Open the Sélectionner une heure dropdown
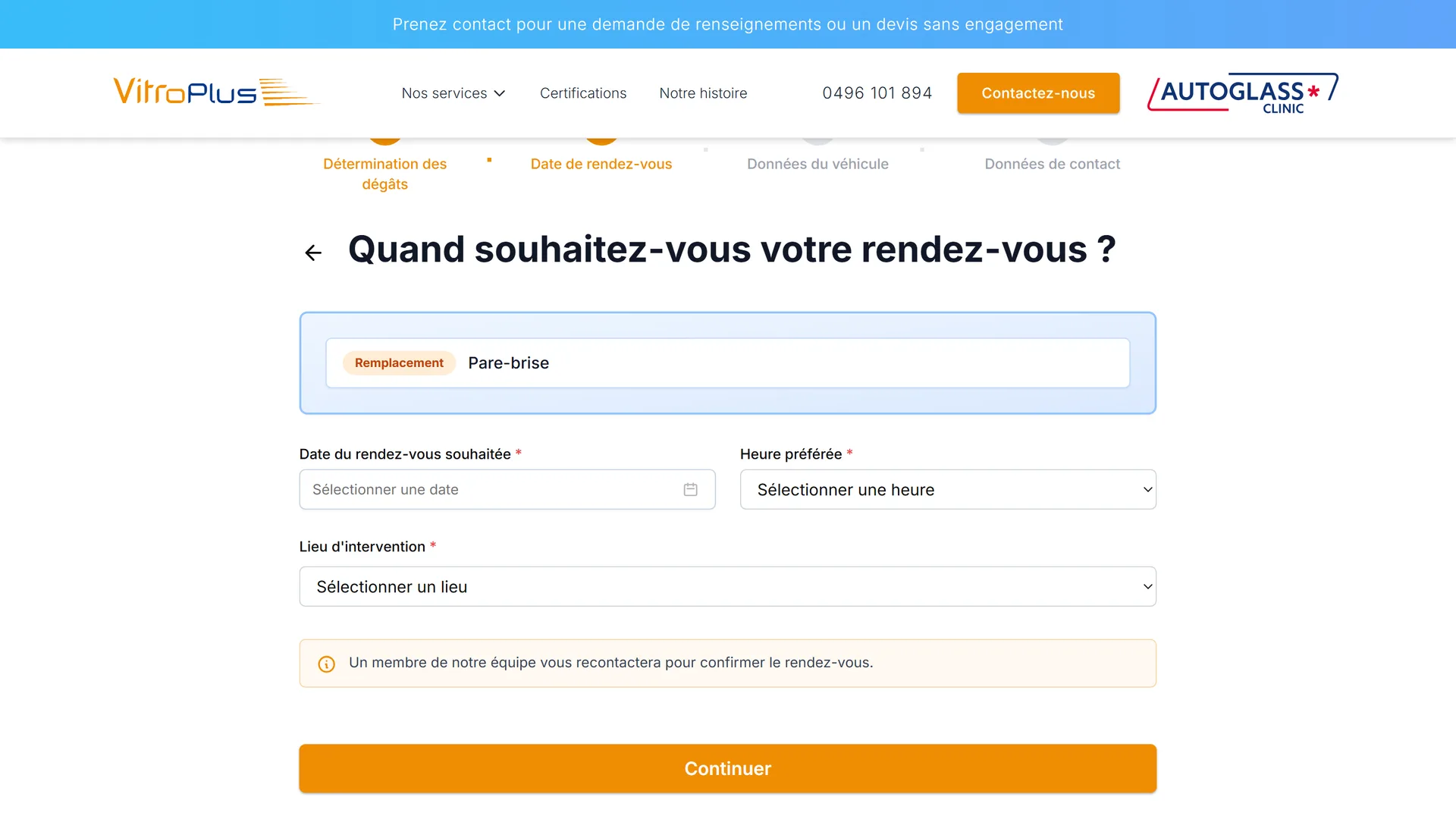The width and height of the screenshot is (1456, 819). pyautogui.click(x=948, y=490)
